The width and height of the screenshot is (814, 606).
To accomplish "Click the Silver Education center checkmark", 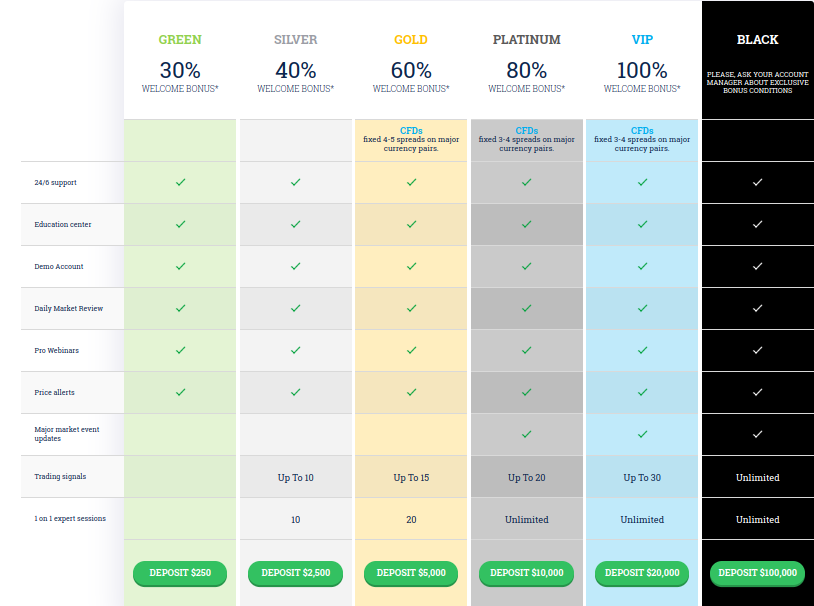I will point(295,224).
